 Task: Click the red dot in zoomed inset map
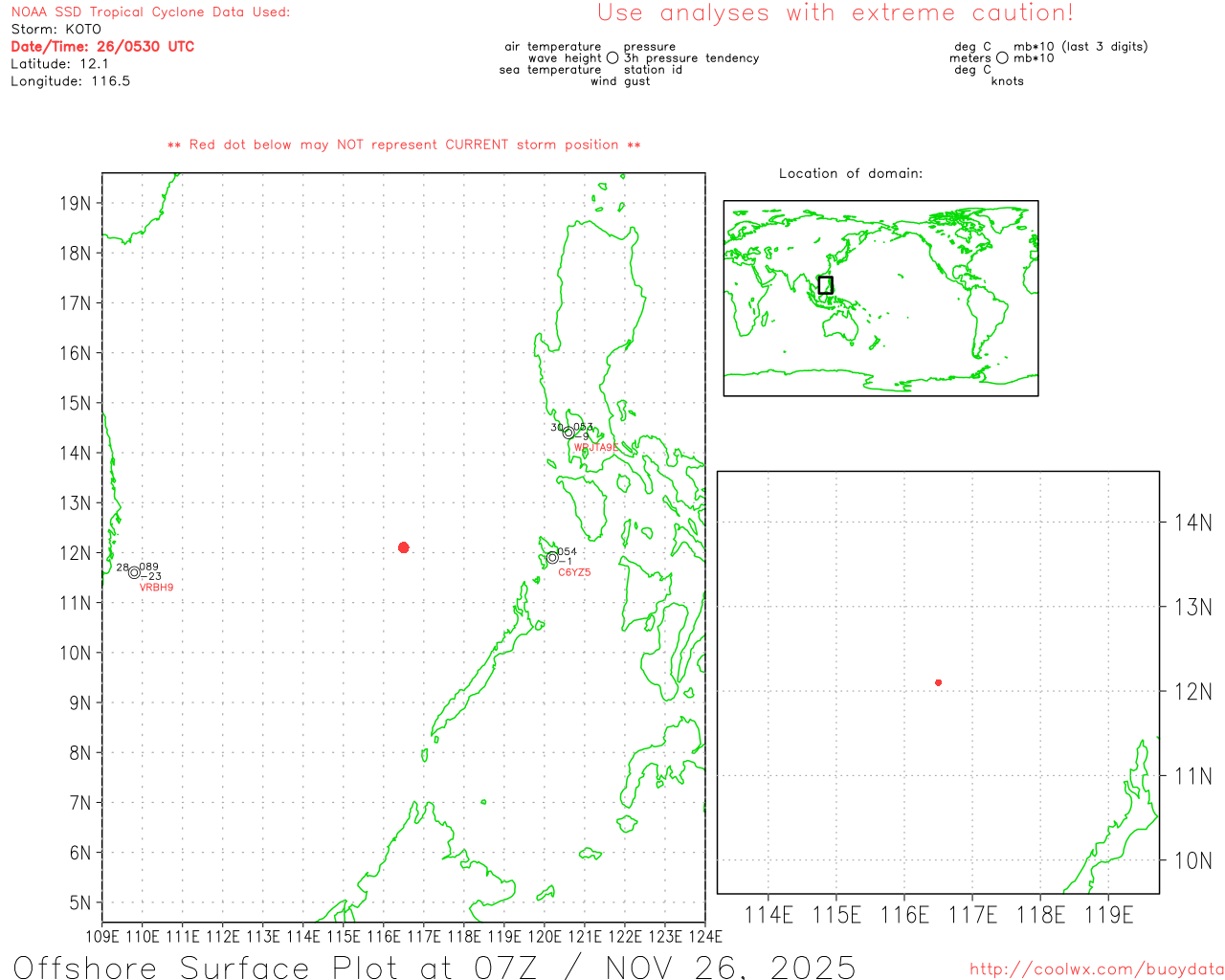coord(938,682)
